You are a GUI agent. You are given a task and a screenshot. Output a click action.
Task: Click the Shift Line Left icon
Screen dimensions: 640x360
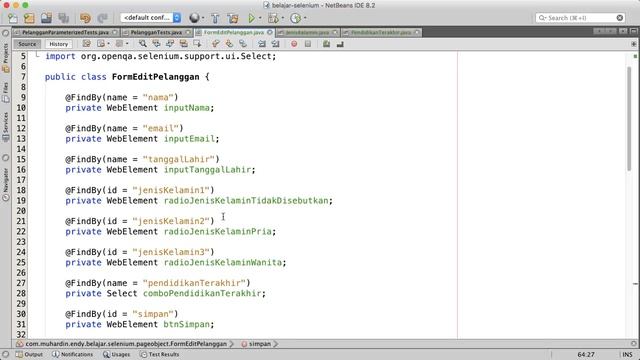[x=262, y=44]
